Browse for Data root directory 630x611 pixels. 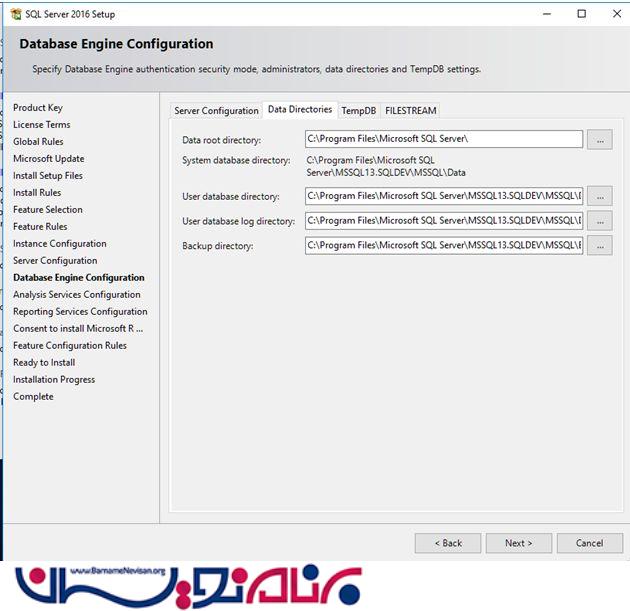point(599,140)
